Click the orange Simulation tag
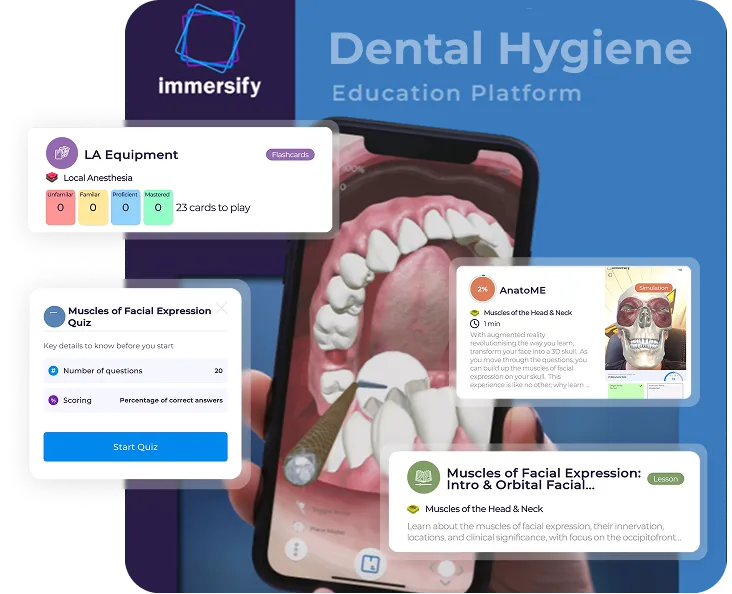Image resolution: width=732 pixels, height=594 pixels. 653,288
